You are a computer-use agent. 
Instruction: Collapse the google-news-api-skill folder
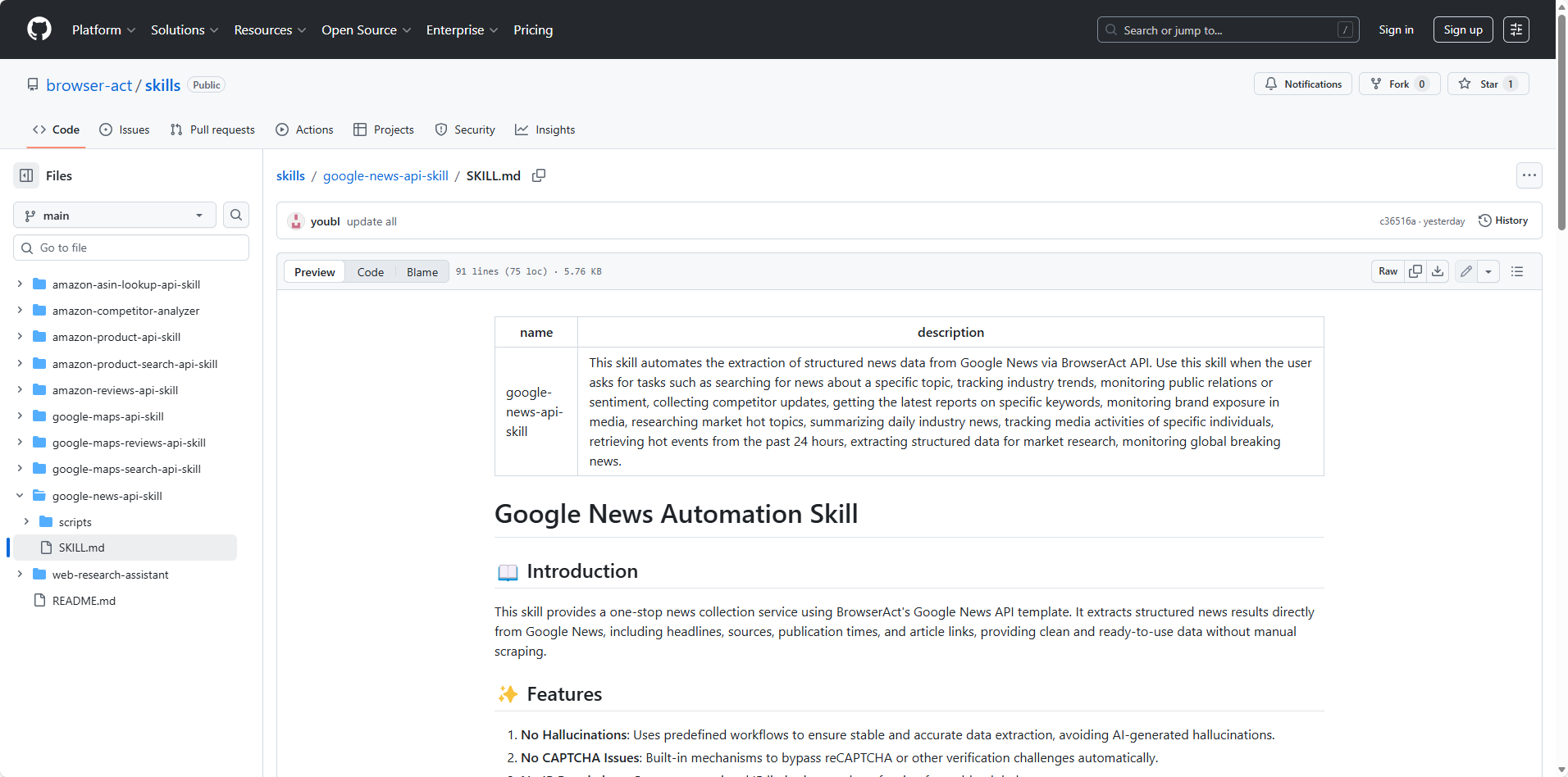[19, 495]
